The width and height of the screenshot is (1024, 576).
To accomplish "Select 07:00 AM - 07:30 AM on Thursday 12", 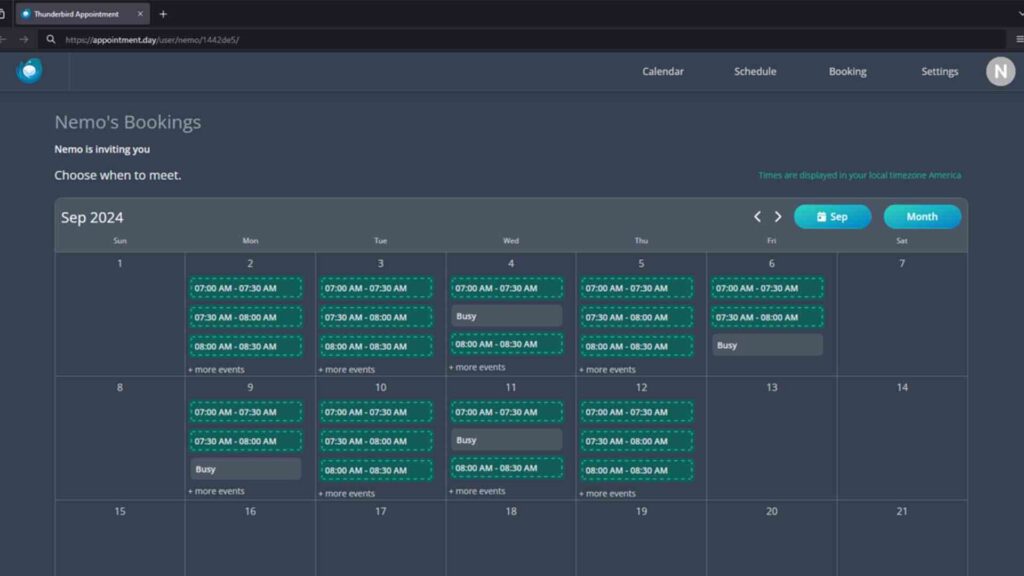I will coord(637,412).
